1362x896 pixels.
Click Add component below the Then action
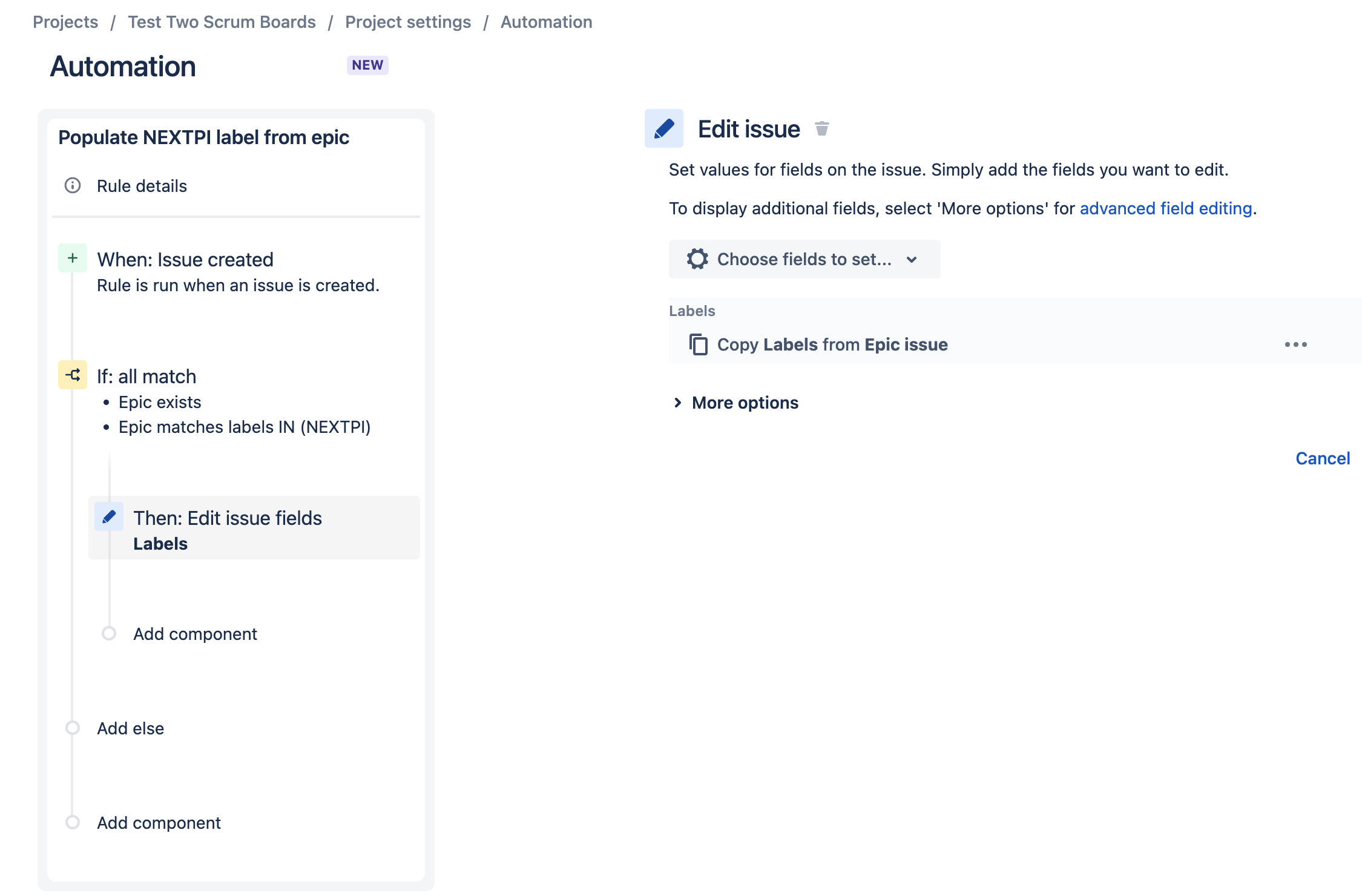point(195,634)
